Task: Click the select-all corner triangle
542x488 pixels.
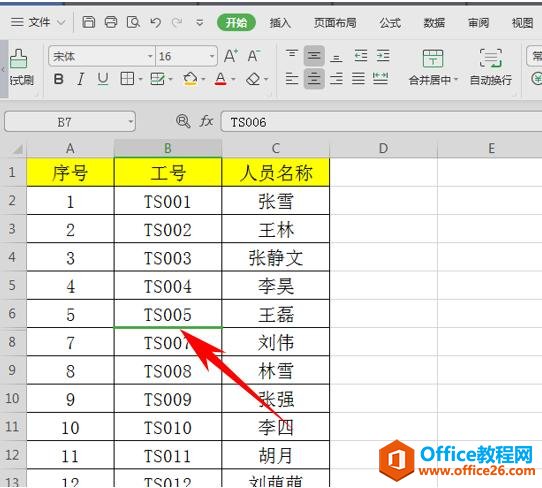Action: click(x=17, y=149)
